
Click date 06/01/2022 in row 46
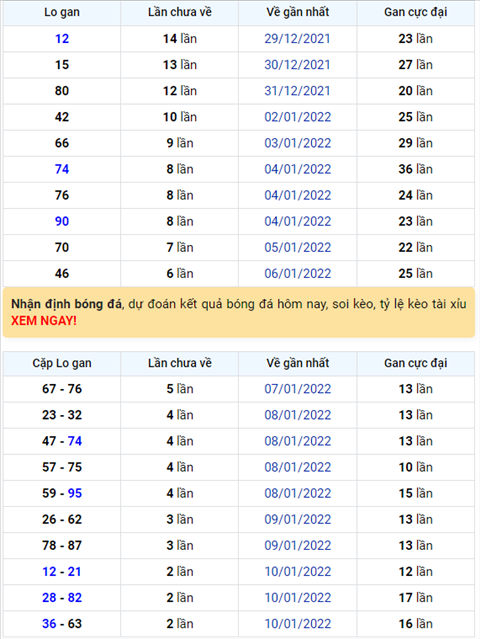click(297, 273)
